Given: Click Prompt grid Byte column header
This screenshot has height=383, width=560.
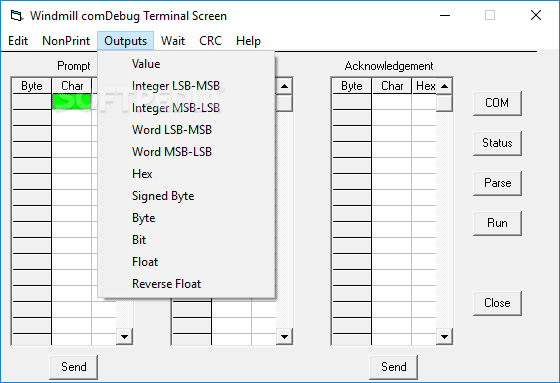Looking at the screenshot, I should [x=31, y=86].
